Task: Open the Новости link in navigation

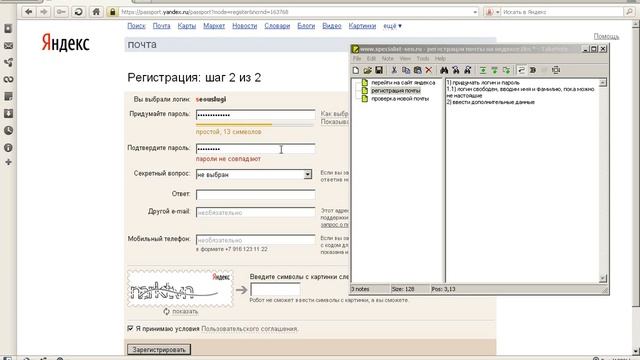Action: (244, 26)
